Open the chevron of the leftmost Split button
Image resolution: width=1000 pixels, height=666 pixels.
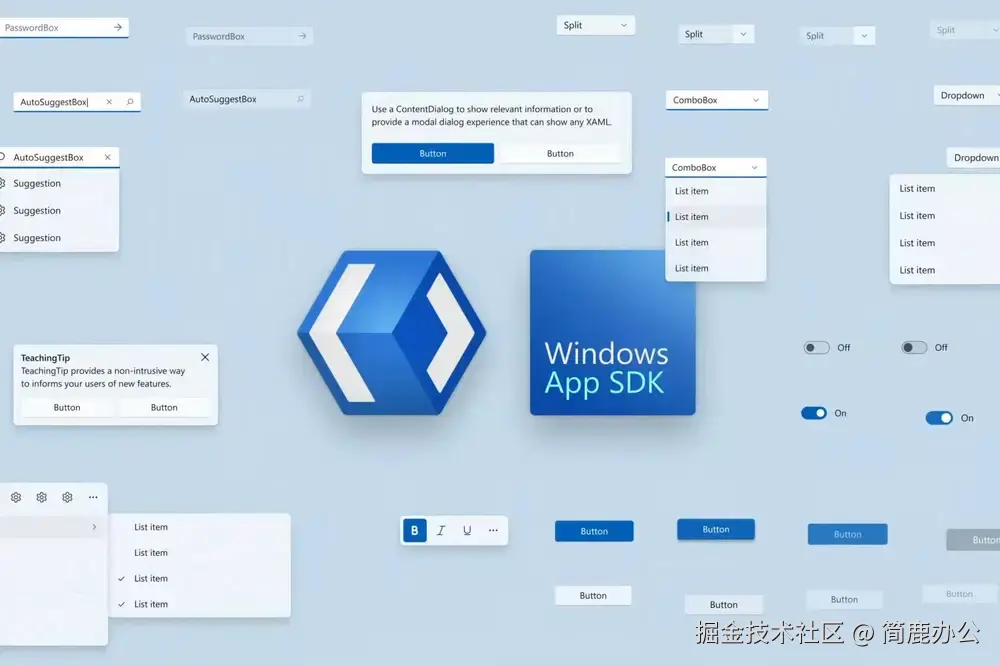pos(624,26)
